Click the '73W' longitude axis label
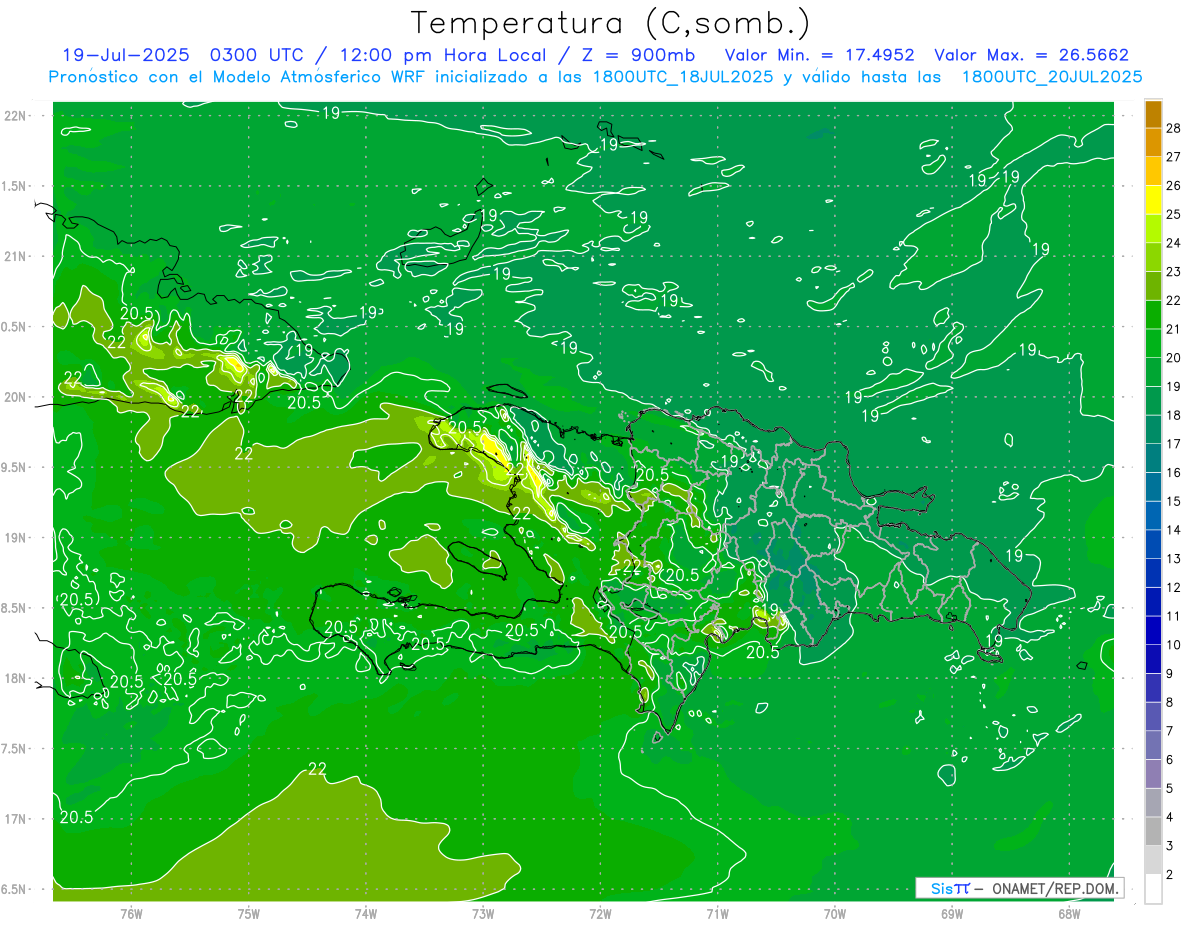 (x=483, y=914)
